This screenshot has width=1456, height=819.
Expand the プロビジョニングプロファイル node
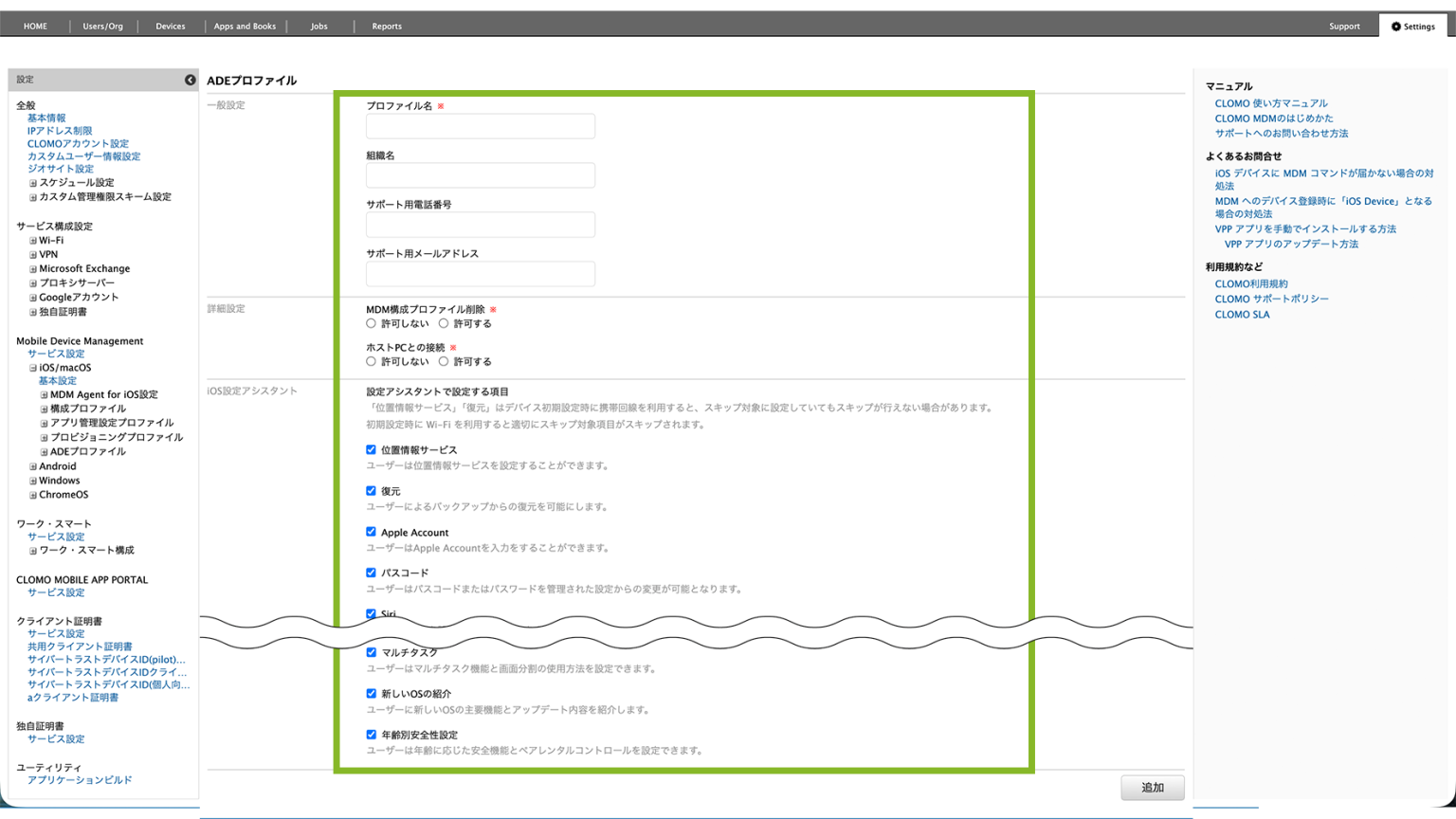(44, 437)
